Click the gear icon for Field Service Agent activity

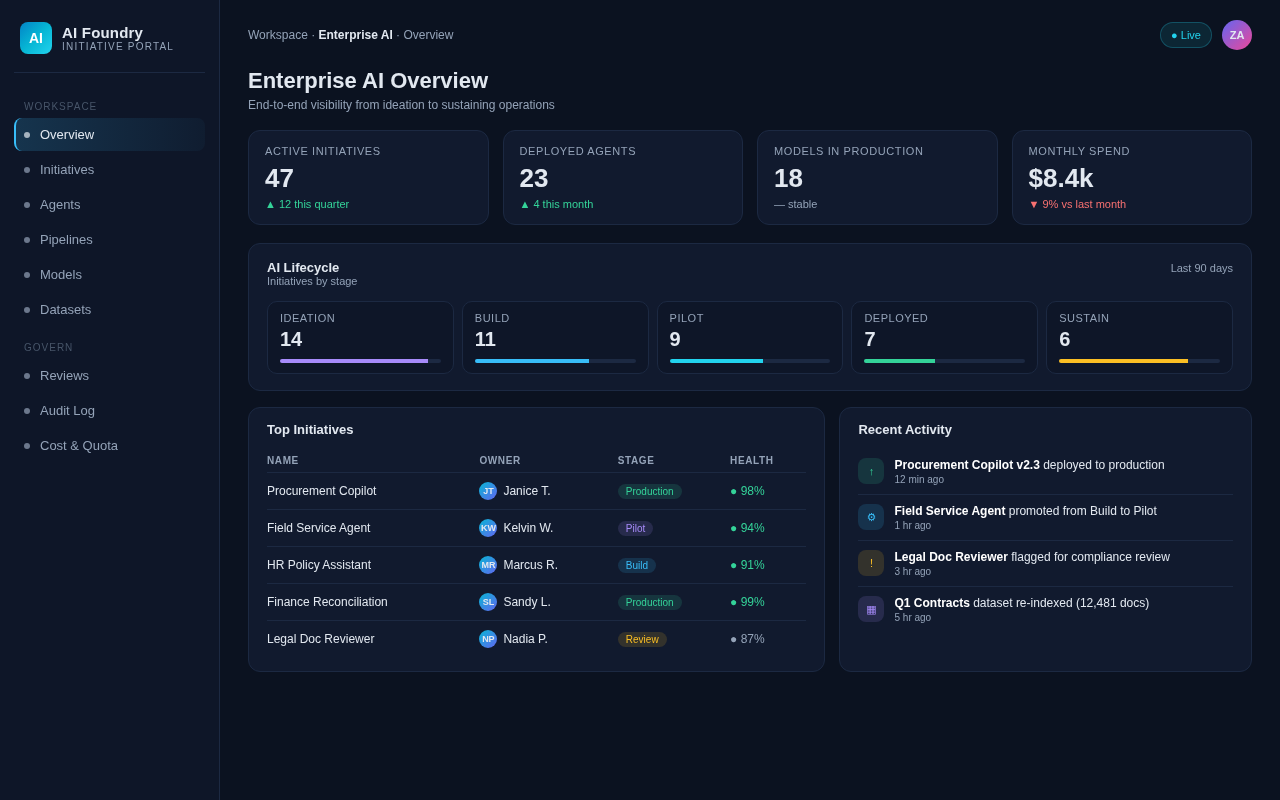point(871,517)
